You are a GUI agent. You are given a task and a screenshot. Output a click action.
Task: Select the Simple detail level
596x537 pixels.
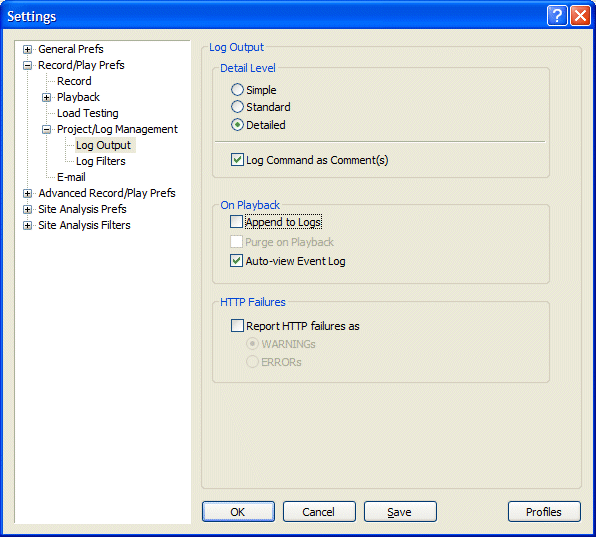point(238,90)
